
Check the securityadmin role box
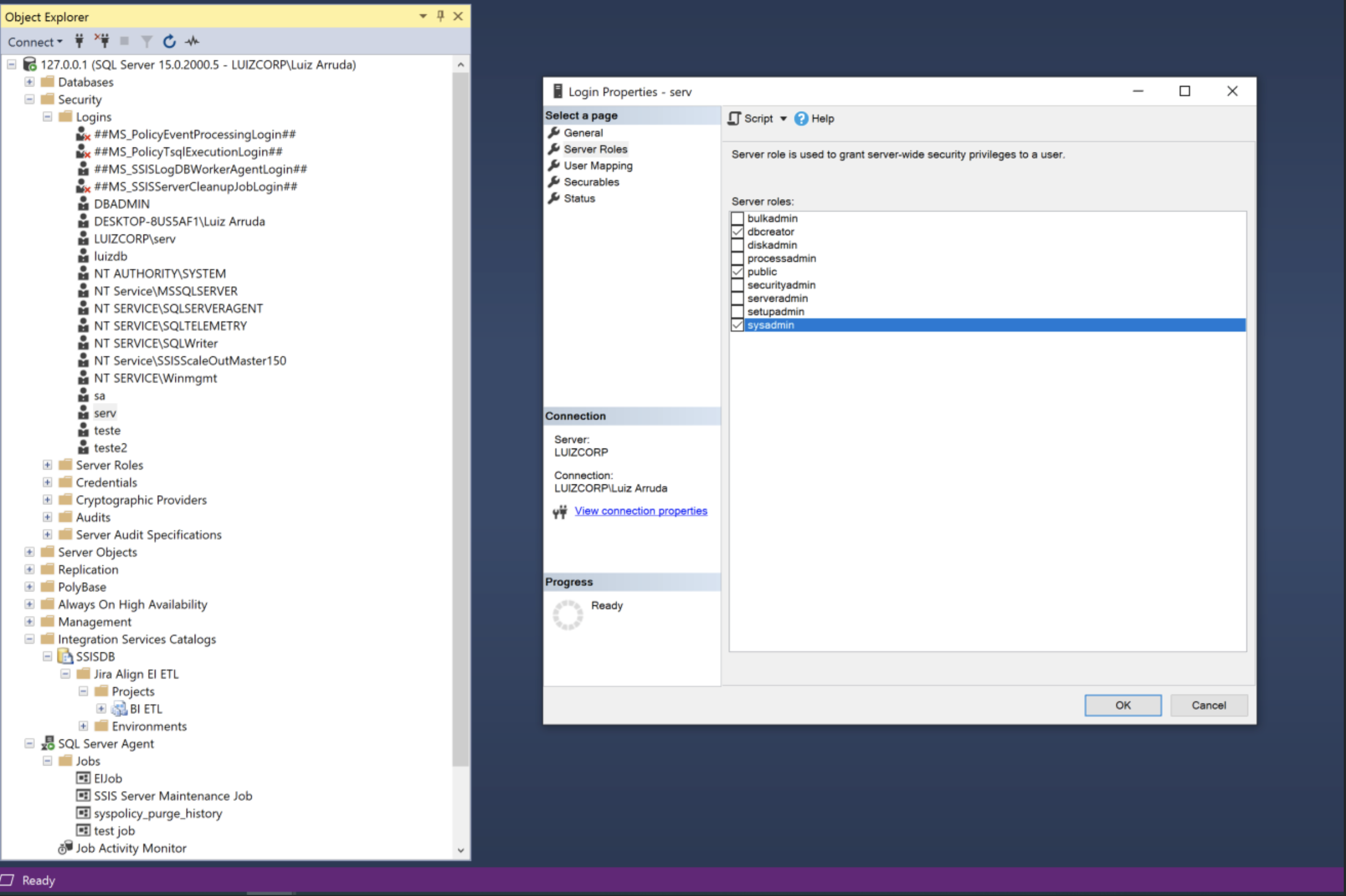click(737, 285)
